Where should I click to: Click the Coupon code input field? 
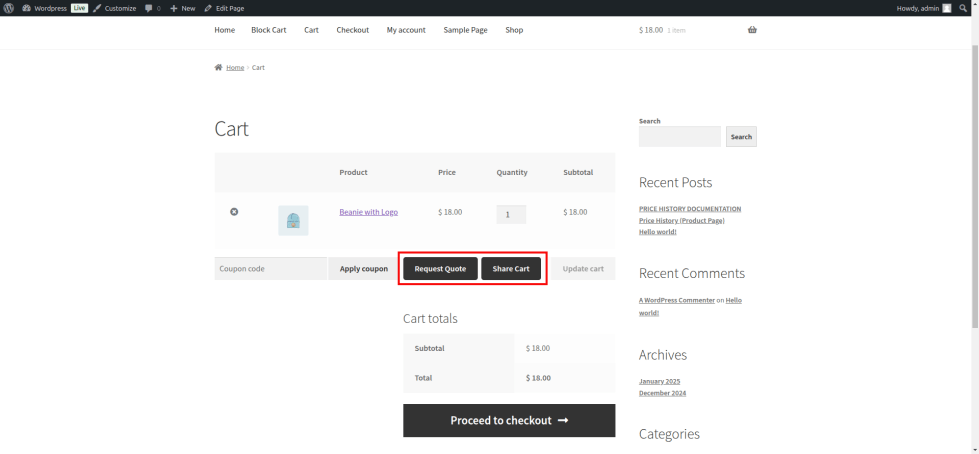(x=270, y=269)
